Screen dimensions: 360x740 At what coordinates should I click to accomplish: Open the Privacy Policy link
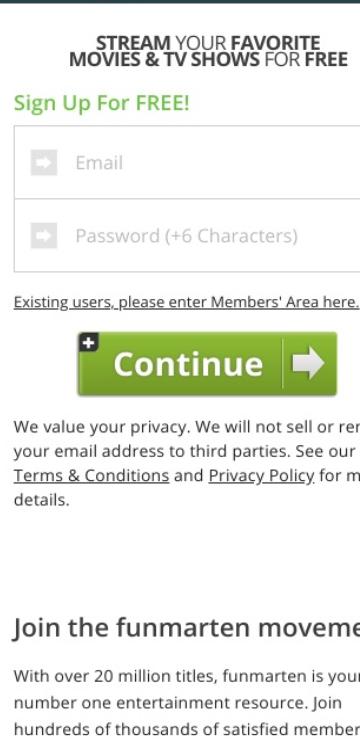click(x=261, y=476)
